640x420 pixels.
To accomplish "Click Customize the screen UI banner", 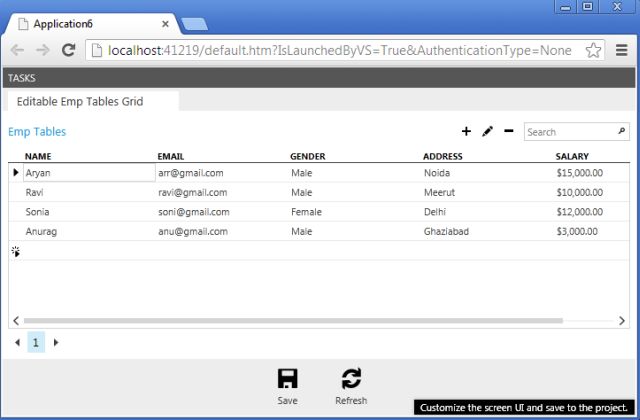I will [x=524, y=407].
